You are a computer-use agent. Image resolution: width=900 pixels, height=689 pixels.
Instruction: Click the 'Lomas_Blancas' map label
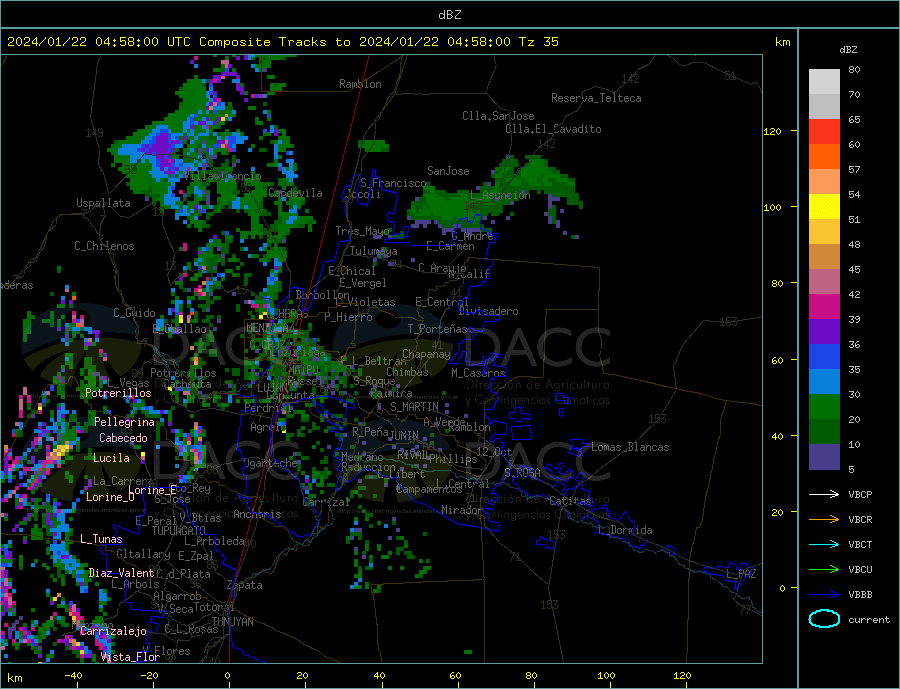(x=630, y=447)
